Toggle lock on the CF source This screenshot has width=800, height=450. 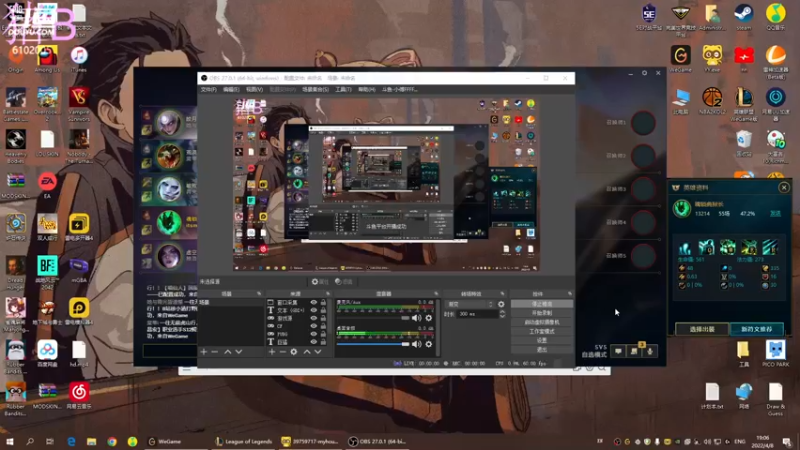[x=323, y=326]
